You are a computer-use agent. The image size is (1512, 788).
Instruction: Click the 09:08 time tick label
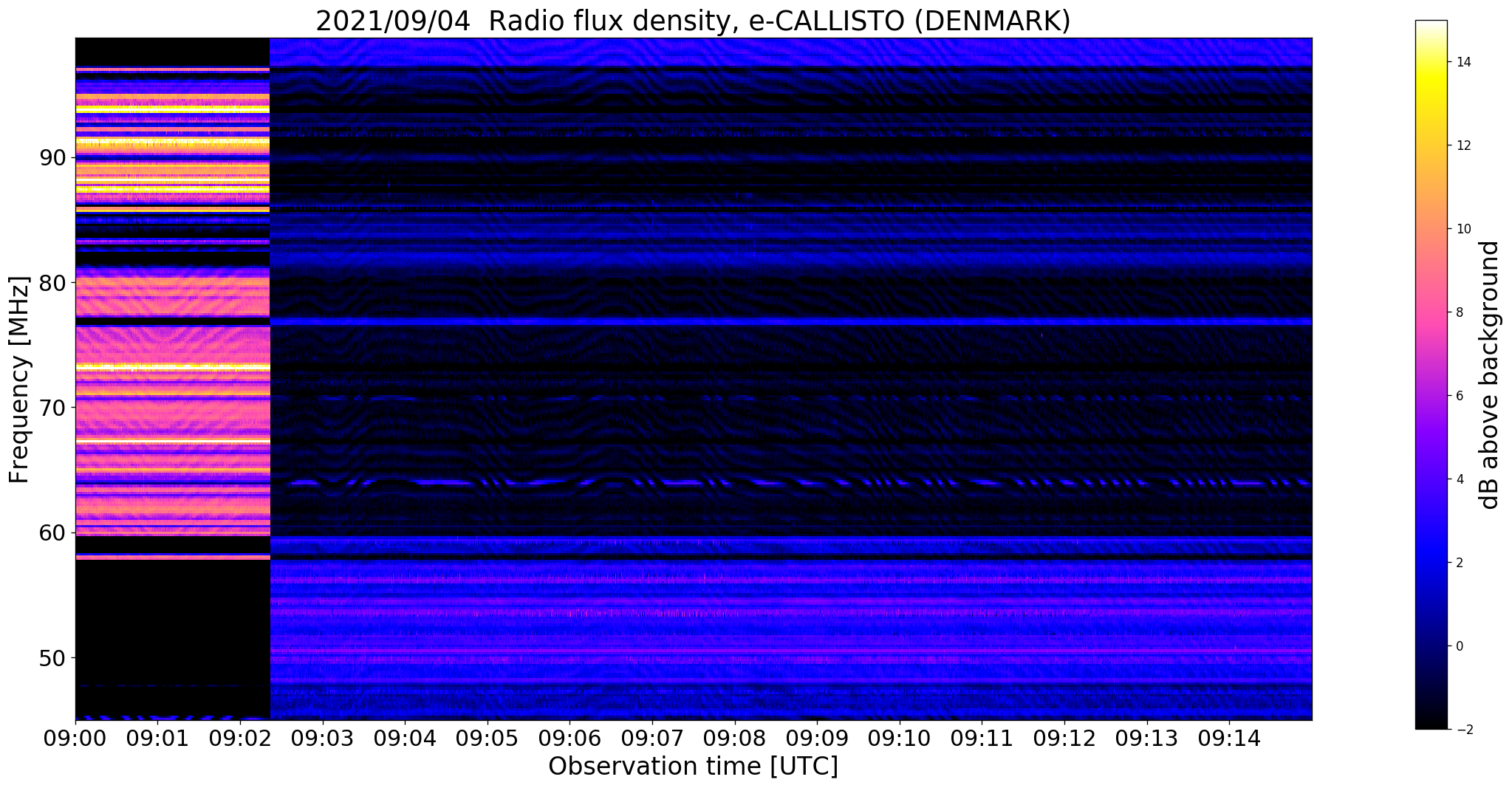[735, 738]
